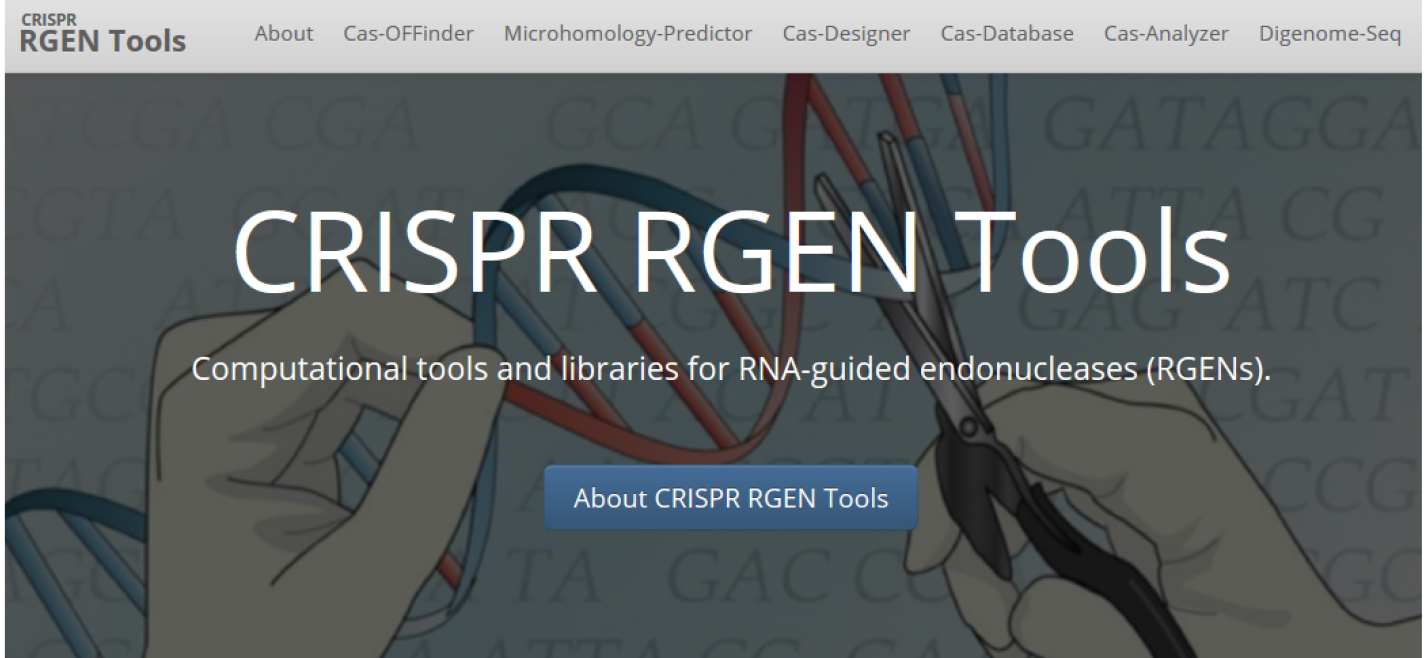Open the CRISPR RGEN Tools home logo

[x=102, y=34]
